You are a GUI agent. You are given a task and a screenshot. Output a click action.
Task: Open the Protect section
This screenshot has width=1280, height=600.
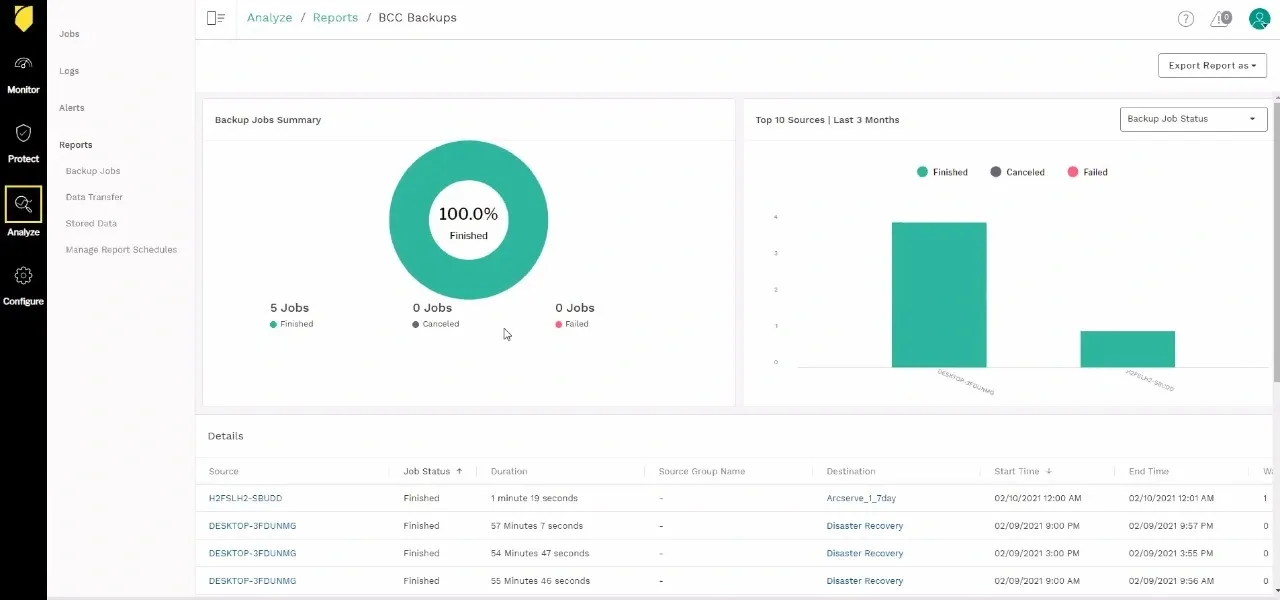(23, 144)
